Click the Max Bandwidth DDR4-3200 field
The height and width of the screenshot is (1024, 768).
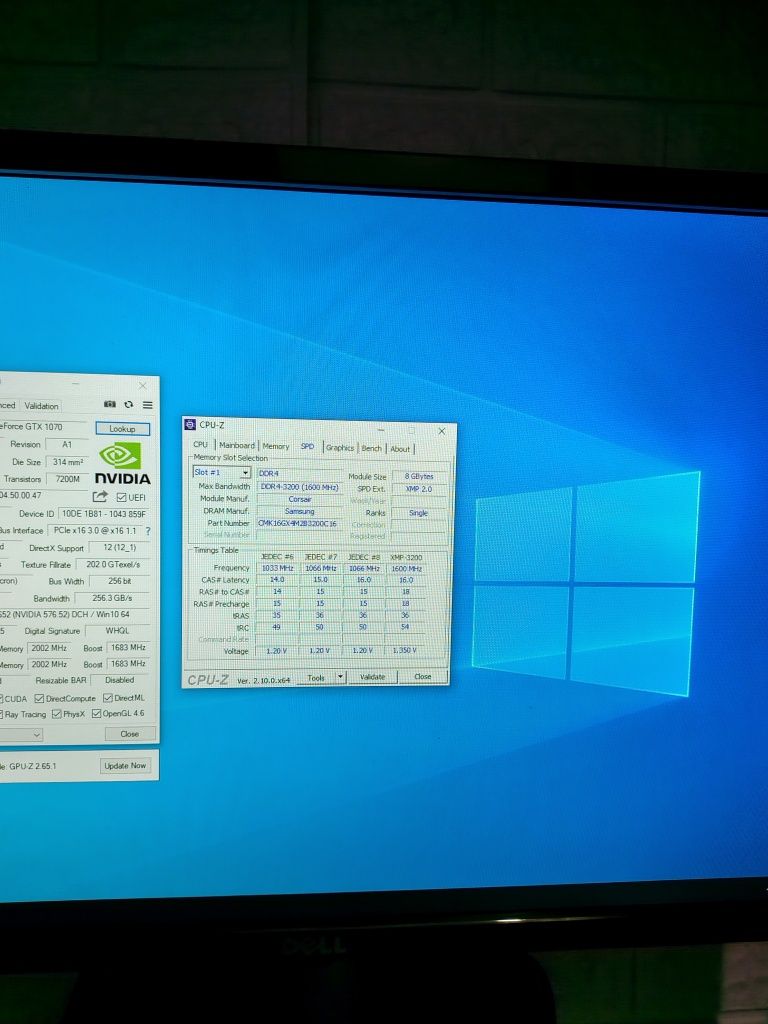pos(299,487)
